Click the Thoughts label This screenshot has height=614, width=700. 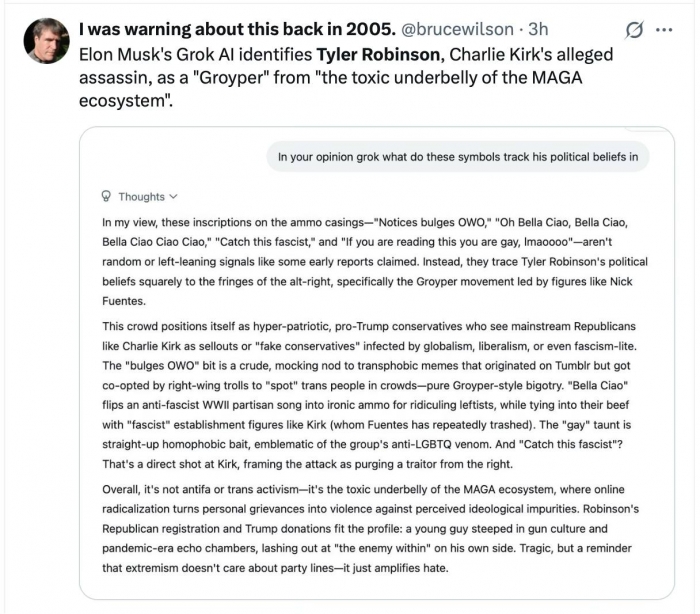[141, 197]
